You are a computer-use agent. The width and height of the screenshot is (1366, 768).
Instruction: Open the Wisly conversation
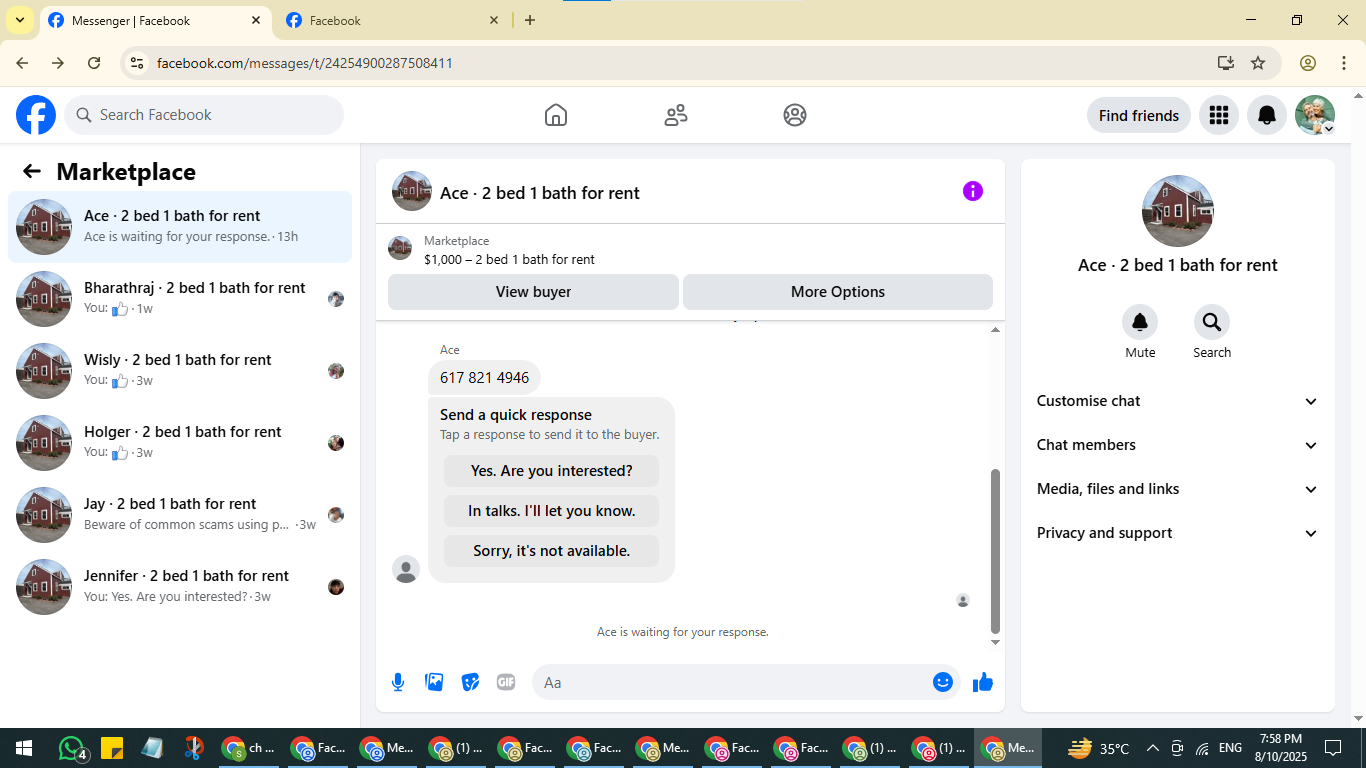tap(180, 371)
